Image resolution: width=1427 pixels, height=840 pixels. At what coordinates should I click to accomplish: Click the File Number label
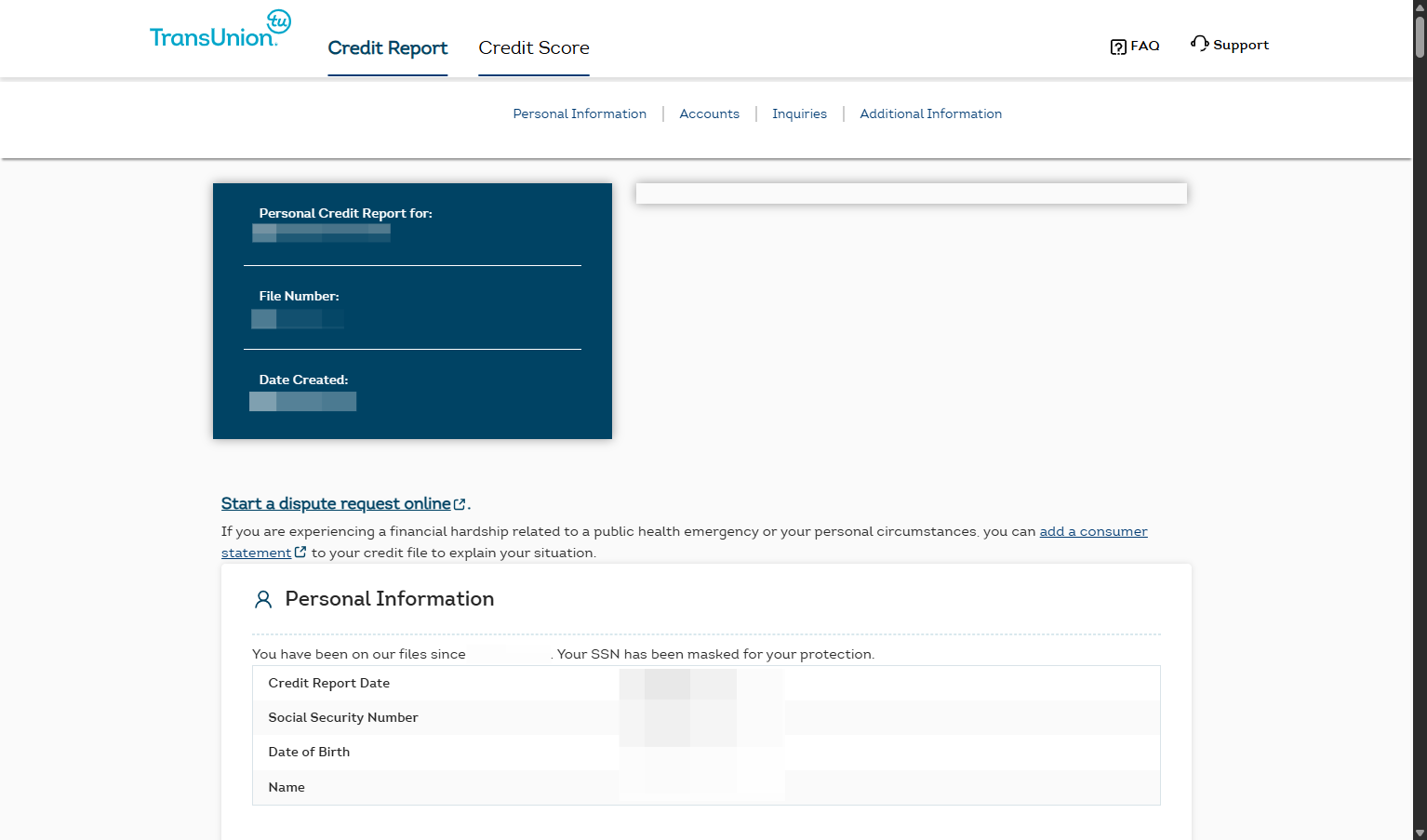pos(299,296)
